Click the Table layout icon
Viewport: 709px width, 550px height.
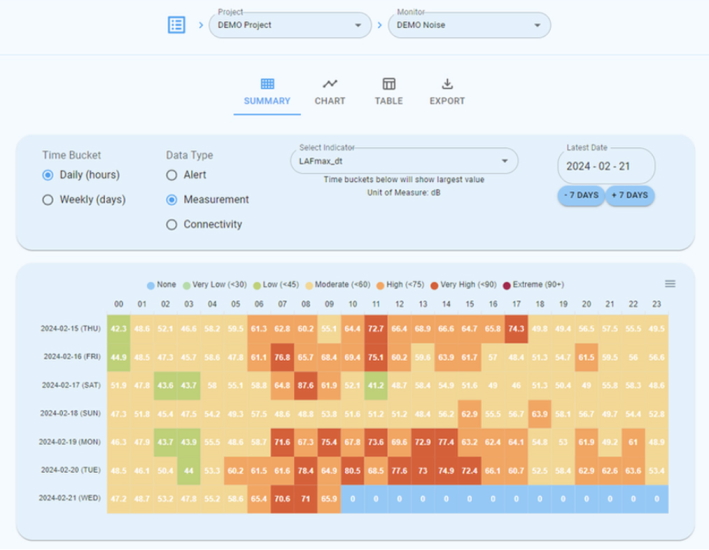pyautogui.click(x=389, y=84)
